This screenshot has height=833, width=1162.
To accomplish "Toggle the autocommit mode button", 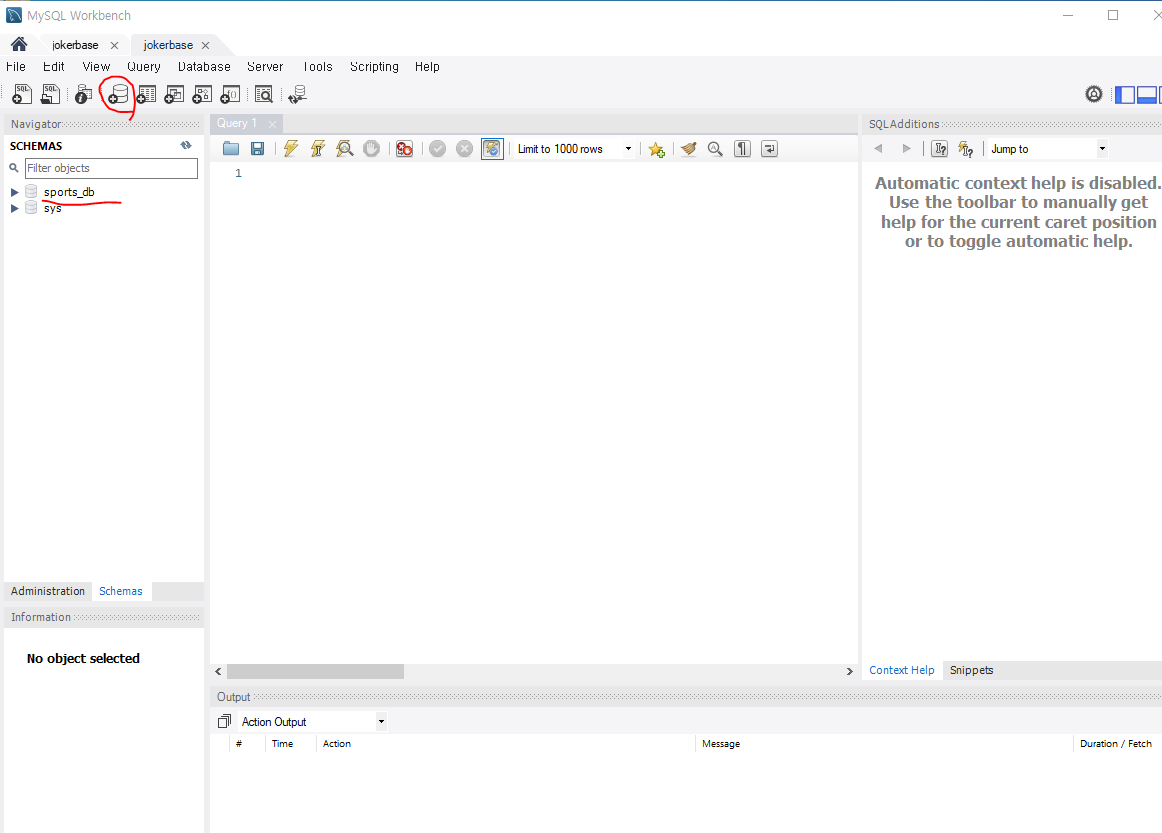I will pyautogui.click(x=492, y=149).
